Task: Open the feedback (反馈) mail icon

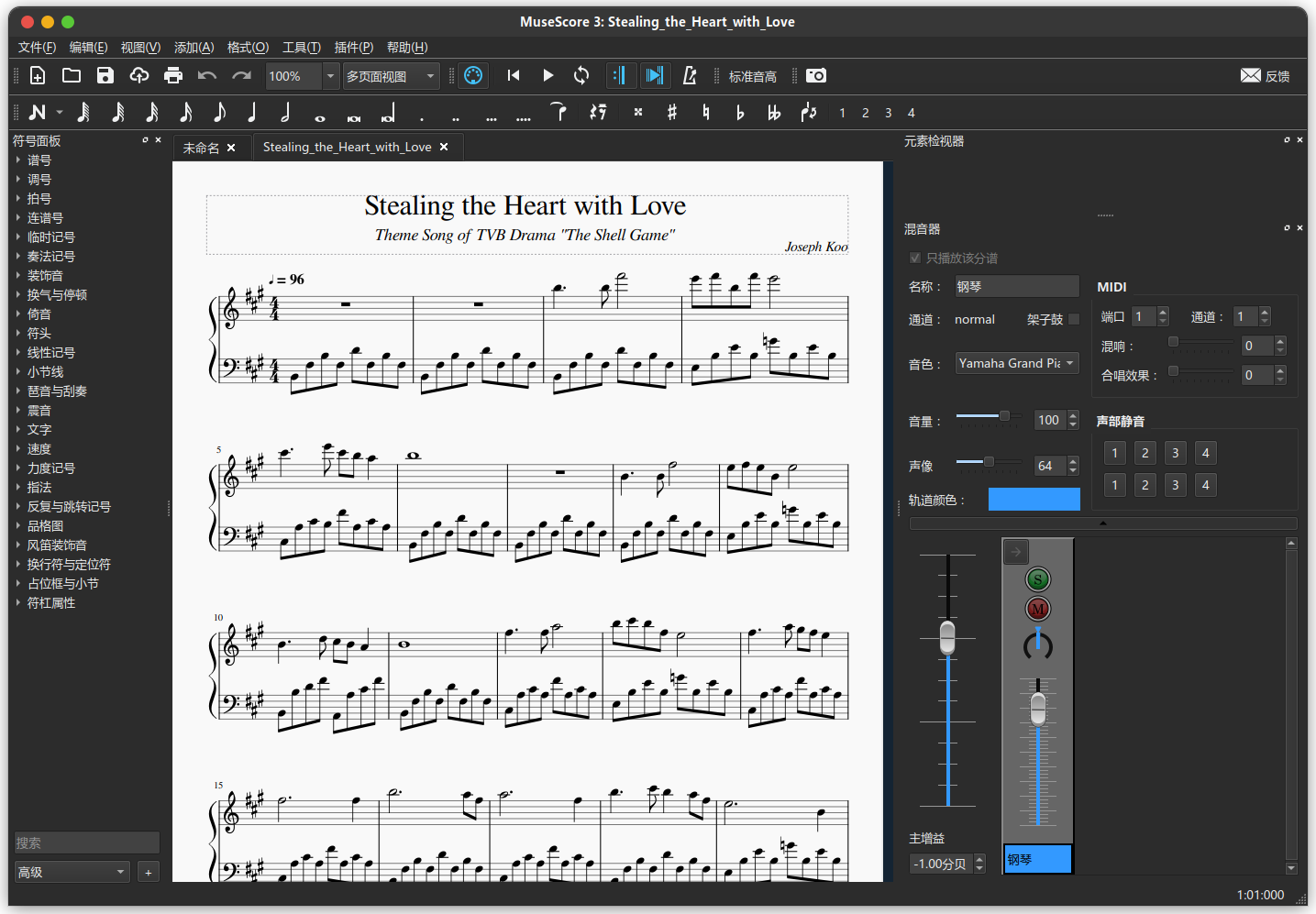Action: point(1251,75)
